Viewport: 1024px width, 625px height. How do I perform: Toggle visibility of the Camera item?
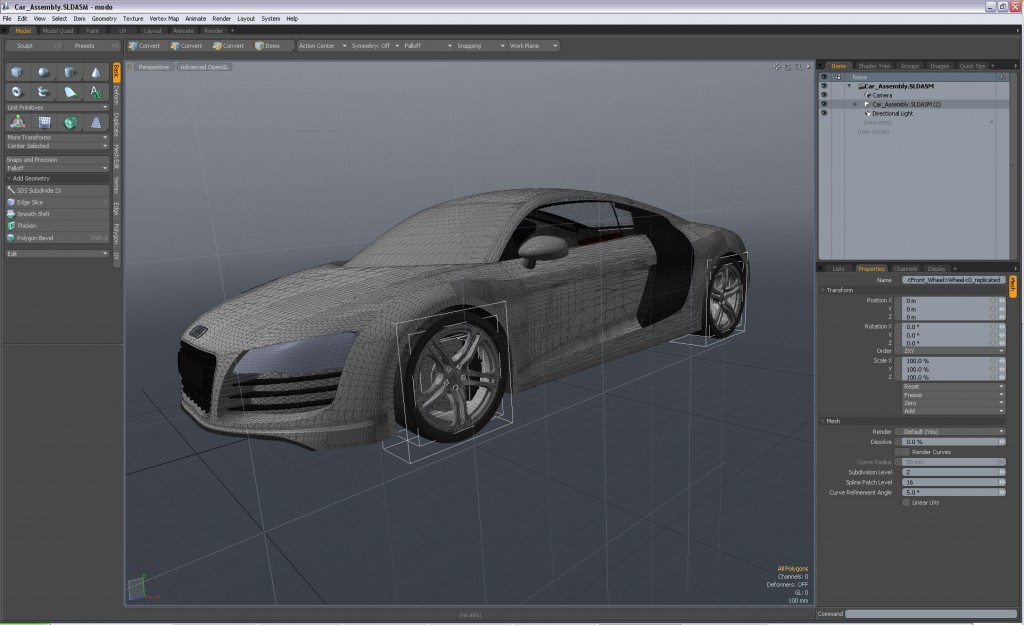[x=824, y=95]
